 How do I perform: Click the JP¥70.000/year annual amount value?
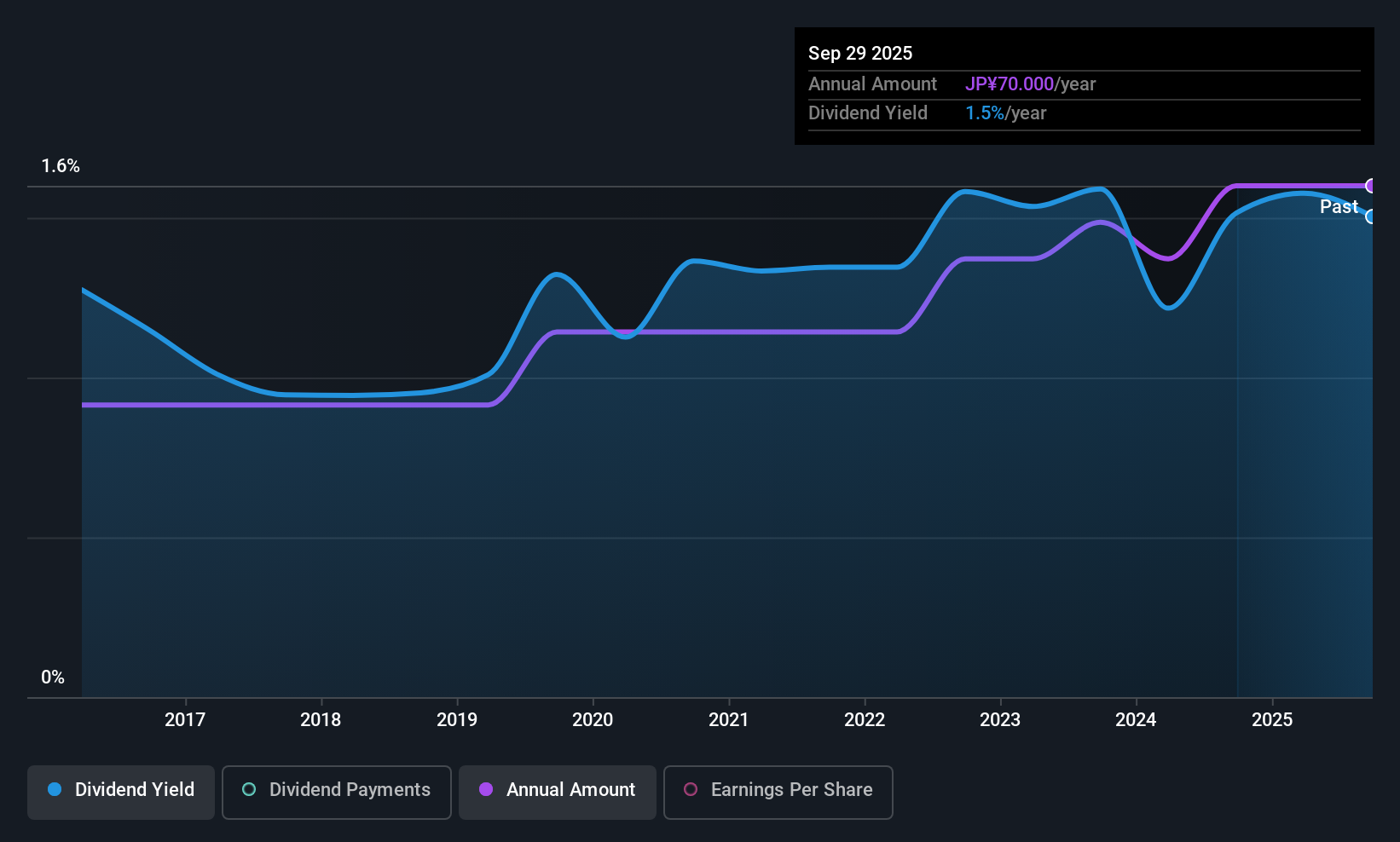[1030, 84]
